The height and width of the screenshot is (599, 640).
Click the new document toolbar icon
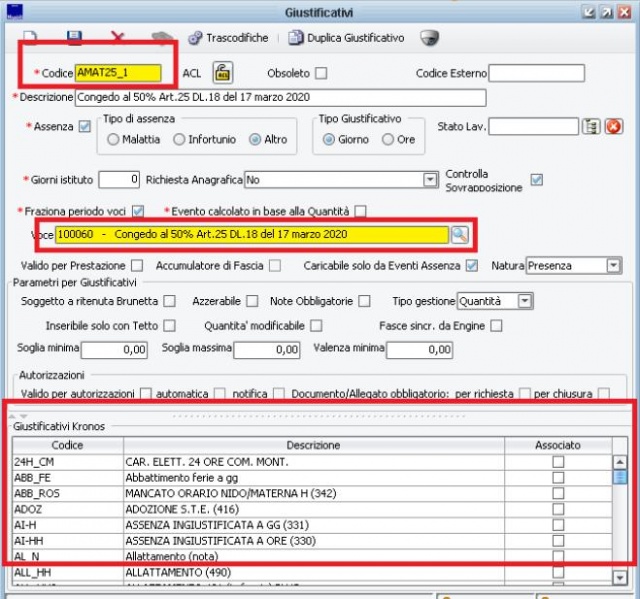point(30,38)
